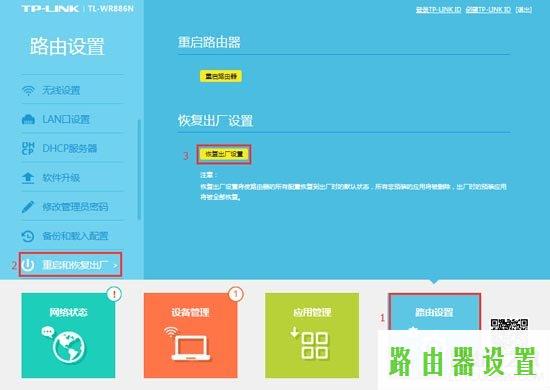Screen dimensions: 550x390
Task: Click the upload arrow icon beside 软件升级
Action: 28,178
